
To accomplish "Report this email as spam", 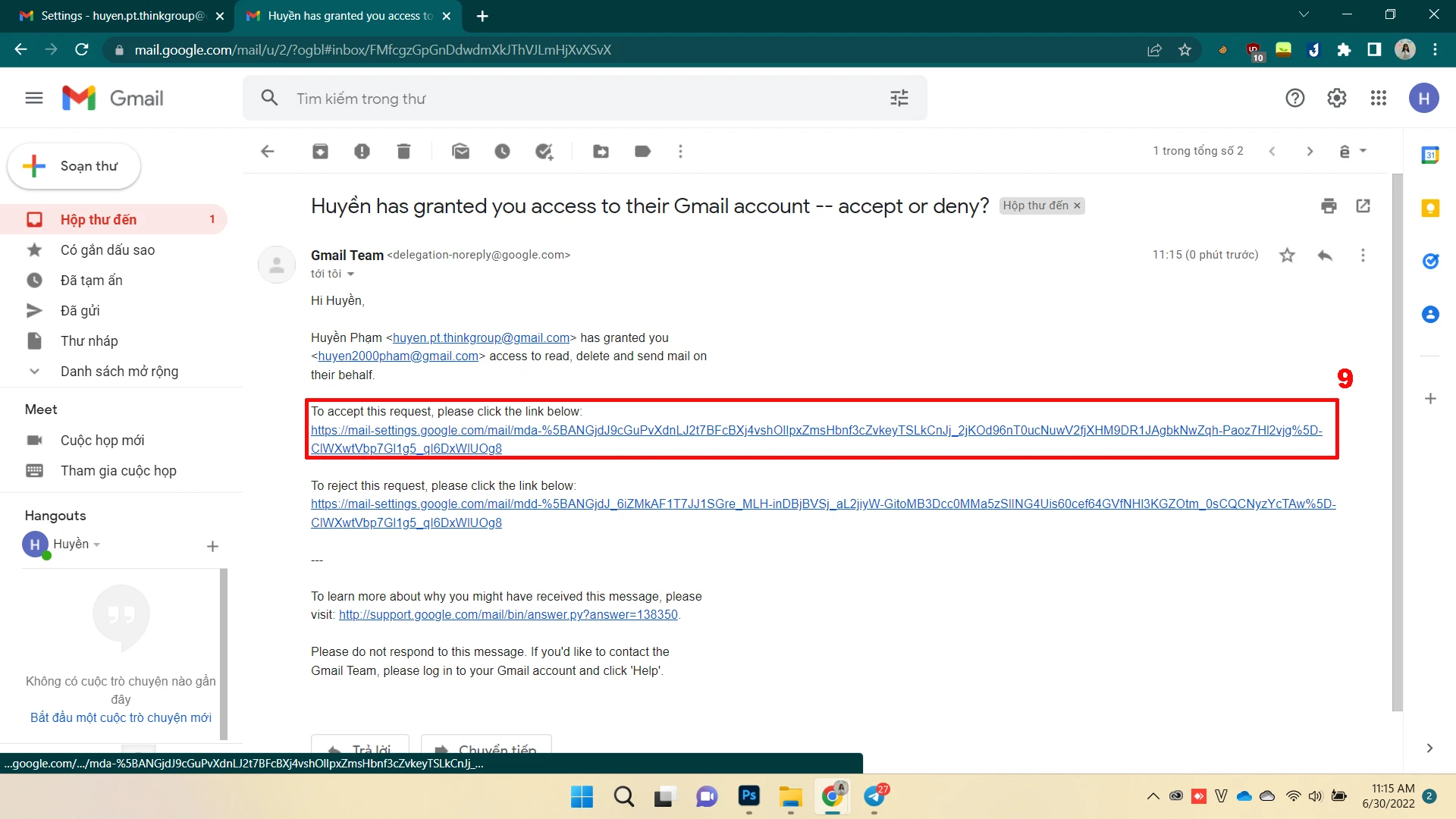I will (x=362, y=152).
